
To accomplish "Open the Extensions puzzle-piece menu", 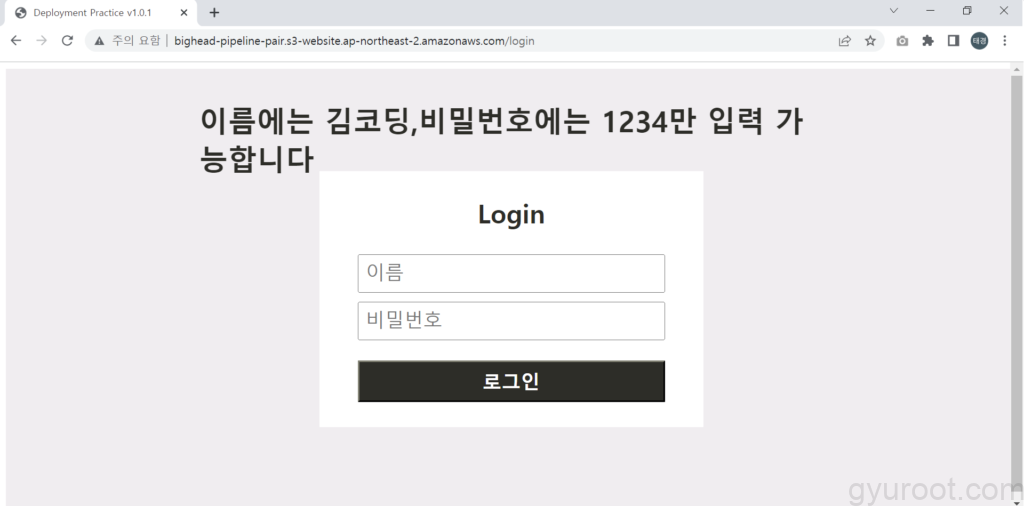I will pos(928,41).
